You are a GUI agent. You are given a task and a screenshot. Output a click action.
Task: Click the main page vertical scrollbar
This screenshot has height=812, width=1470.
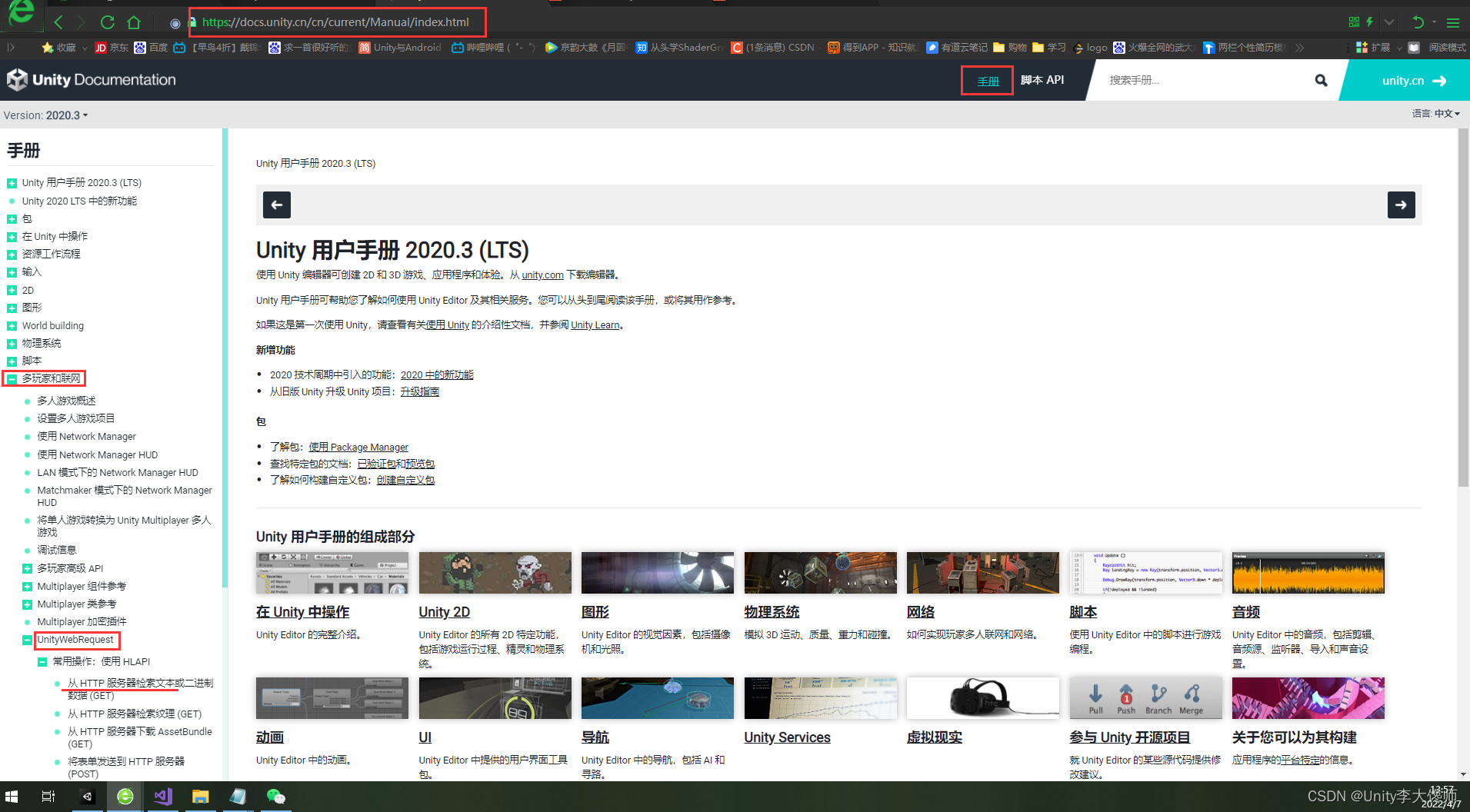pos(1463,308)
